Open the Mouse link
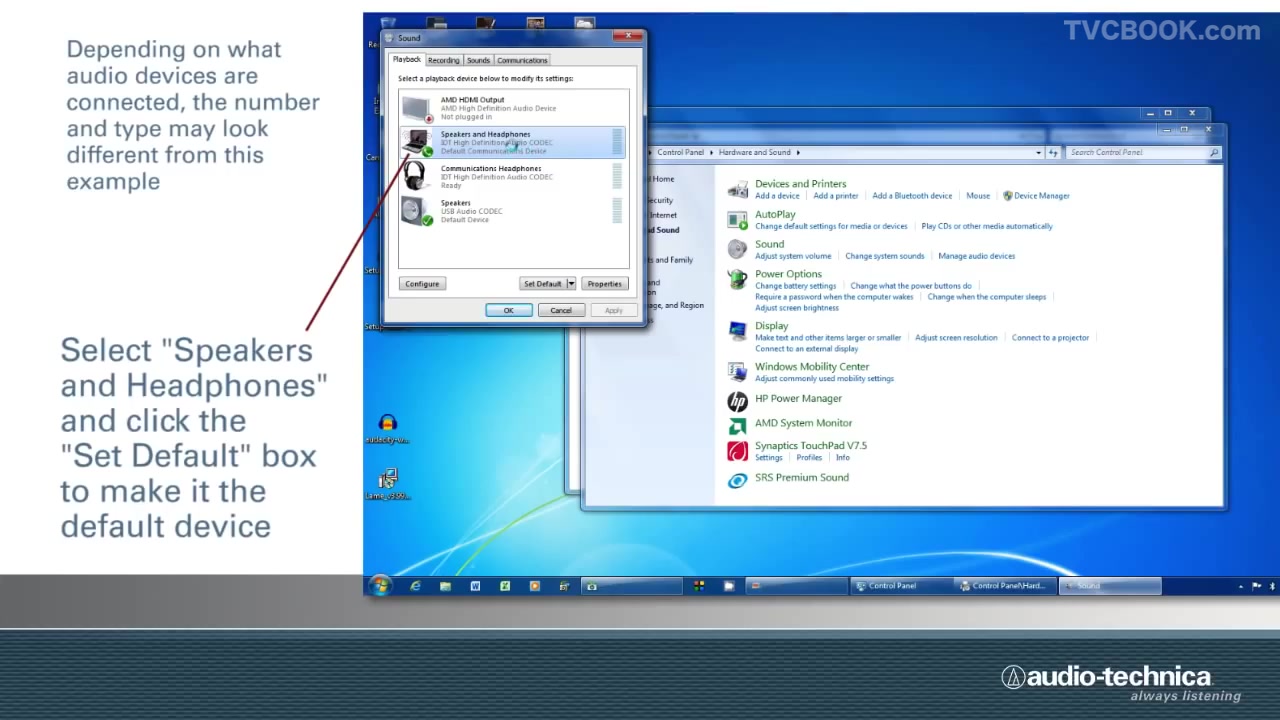1280x720 pixels. point(978,196)
